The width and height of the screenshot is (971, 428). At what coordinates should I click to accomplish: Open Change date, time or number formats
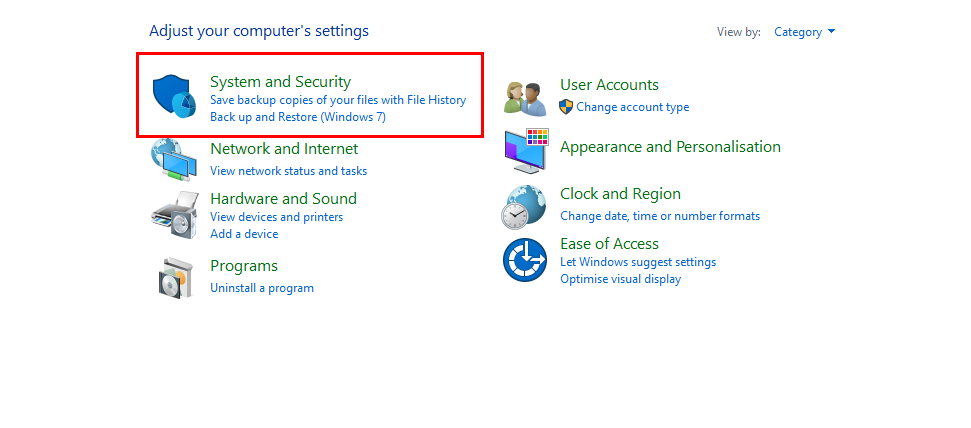pyautogui.click(x=659, y=216)
